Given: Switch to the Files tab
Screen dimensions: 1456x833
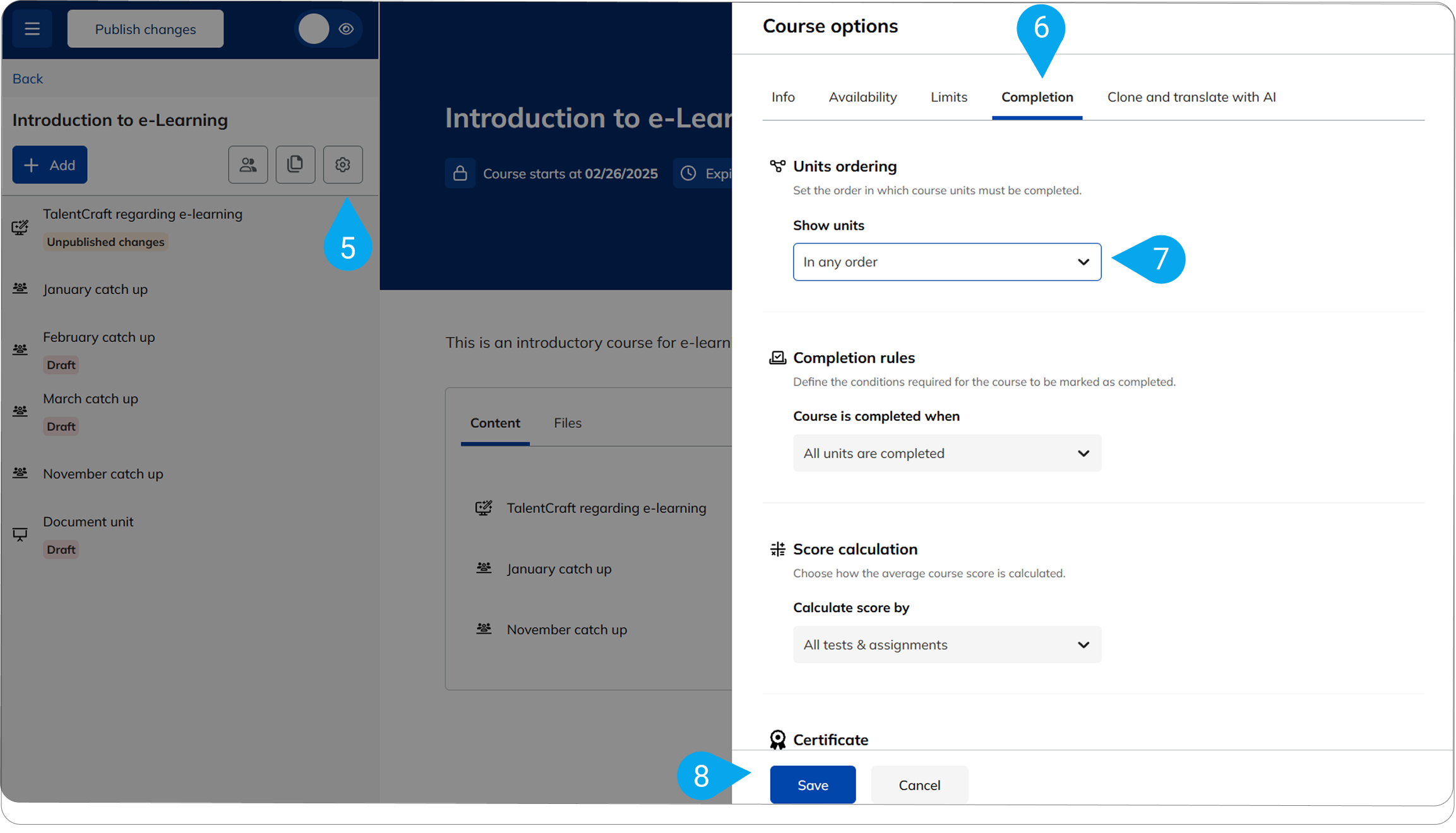Looking at the screenshot, I should (567, 423).
